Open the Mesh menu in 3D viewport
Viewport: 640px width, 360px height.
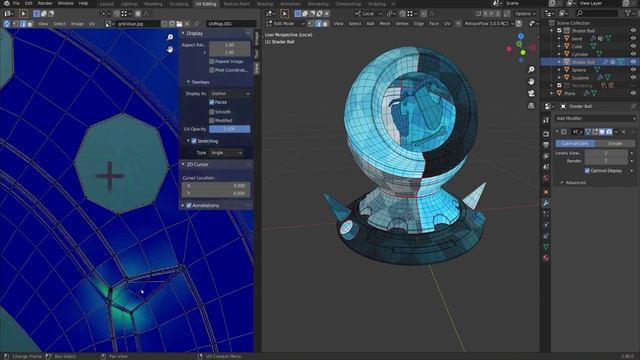[x=385, y=24]
